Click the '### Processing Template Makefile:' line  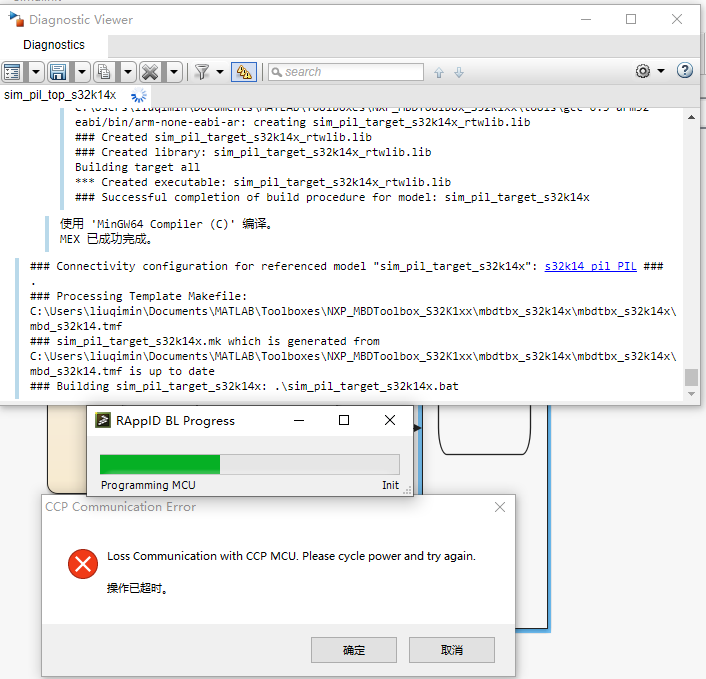coord(139,296)
